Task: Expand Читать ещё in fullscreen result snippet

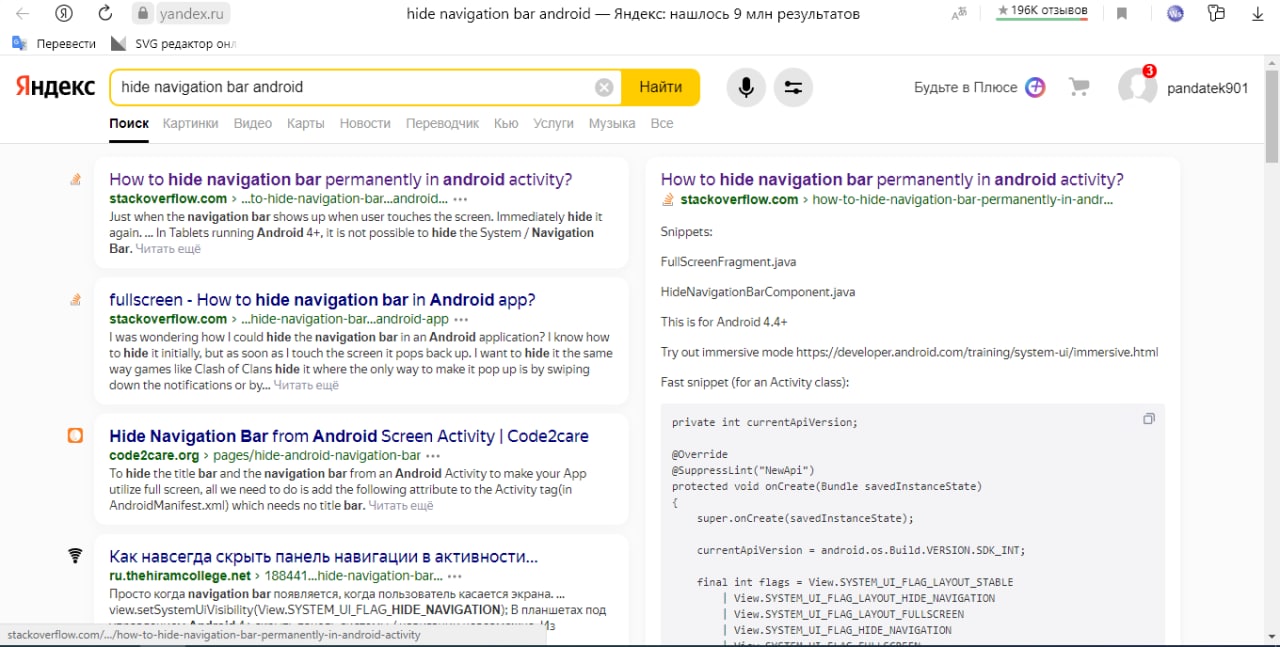Action: (x=306, y=385)
